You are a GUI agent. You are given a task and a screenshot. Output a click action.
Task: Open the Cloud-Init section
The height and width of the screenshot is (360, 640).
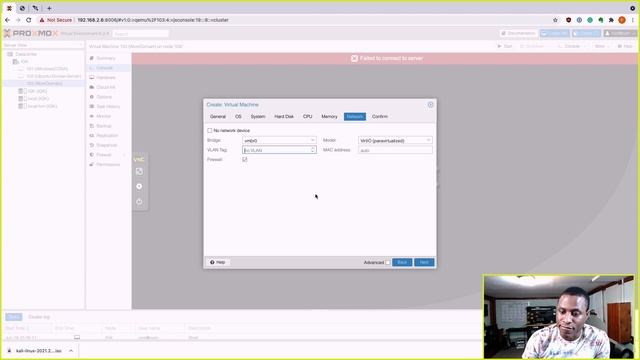coord(106,87)
